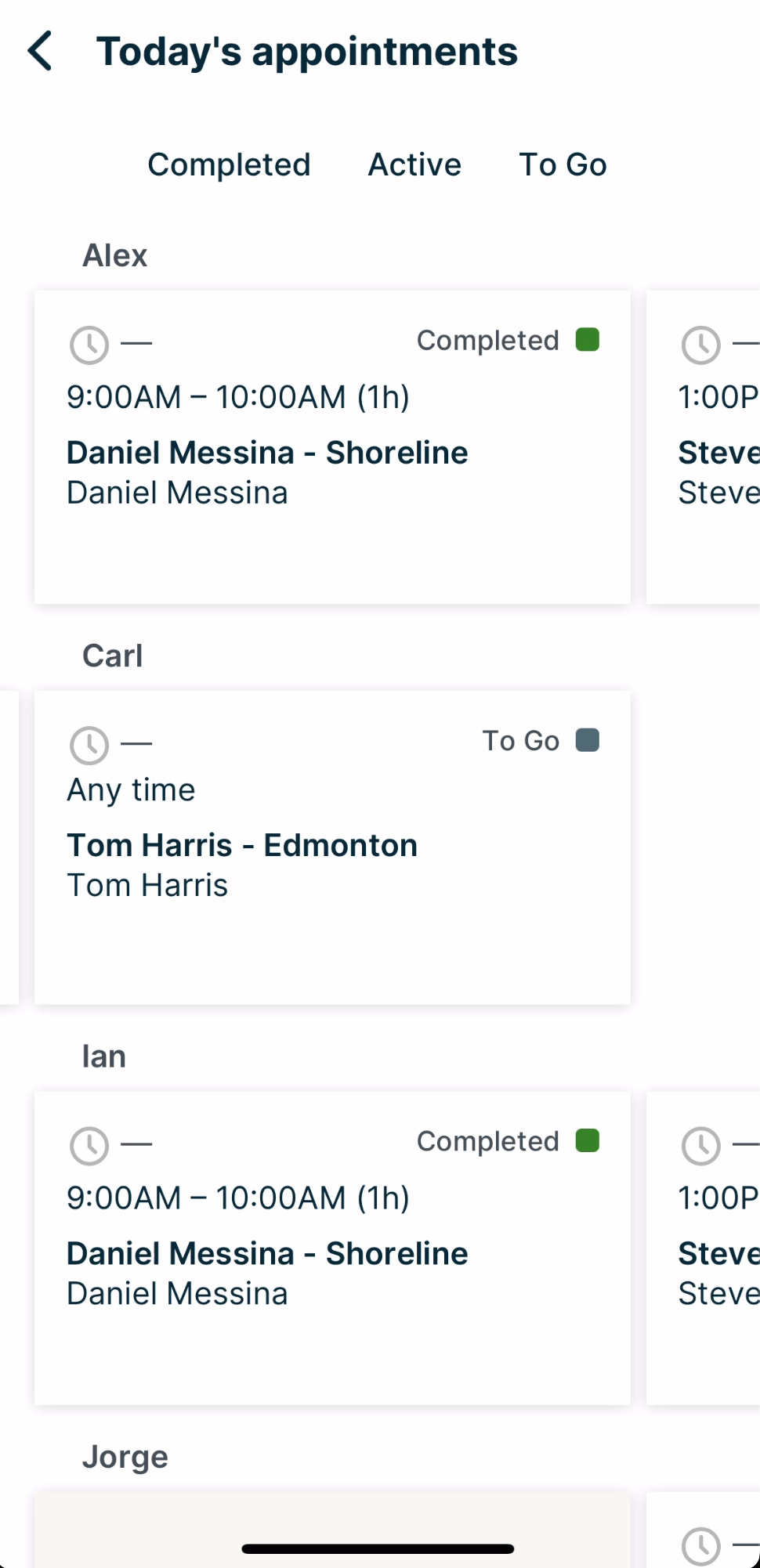Click clock icon on Carl's Tom Harris card
This screenshot has height=1568, width=760.
coord(89,745)
